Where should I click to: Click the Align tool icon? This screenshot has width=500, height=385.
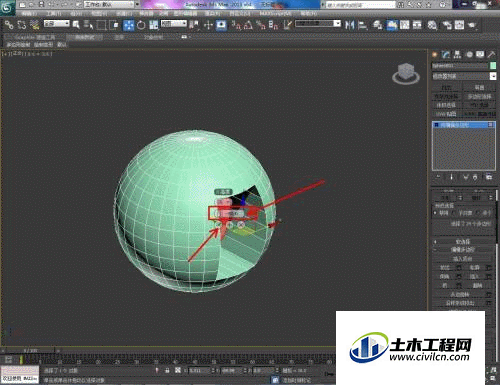(x=362, y=25)
